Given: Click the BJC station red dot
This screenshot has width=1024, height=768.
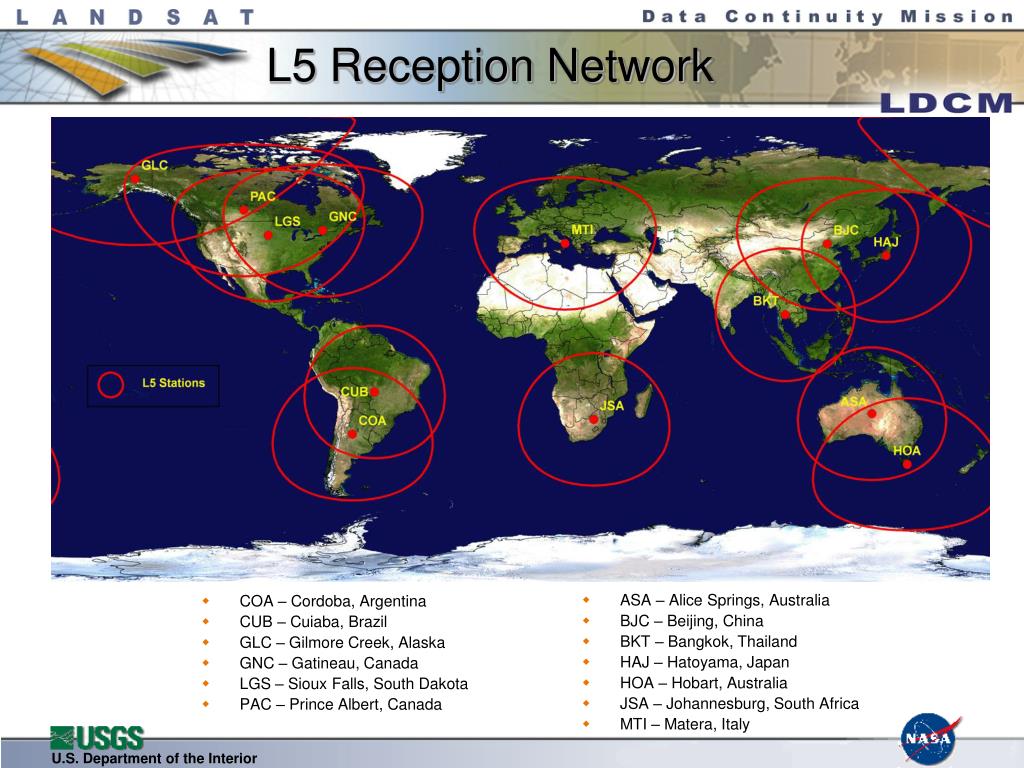Looking at the screenshot, I should tap(827, 244).
